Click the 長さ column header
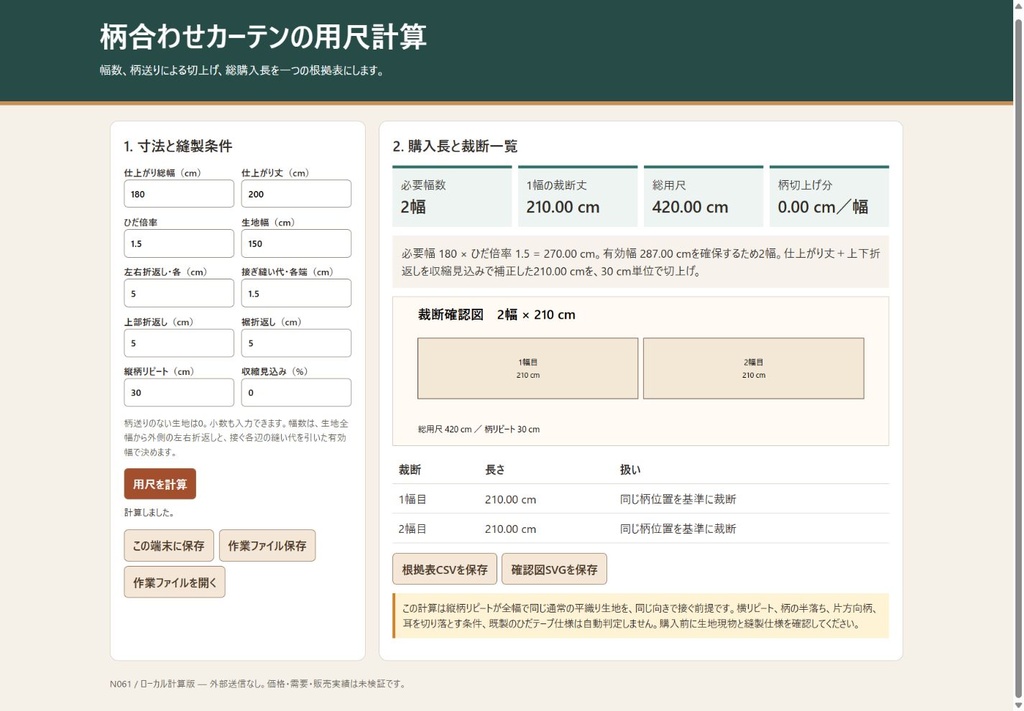This screenshot has height=711, width=1024. pyautogui.click(x=495, y=469)
